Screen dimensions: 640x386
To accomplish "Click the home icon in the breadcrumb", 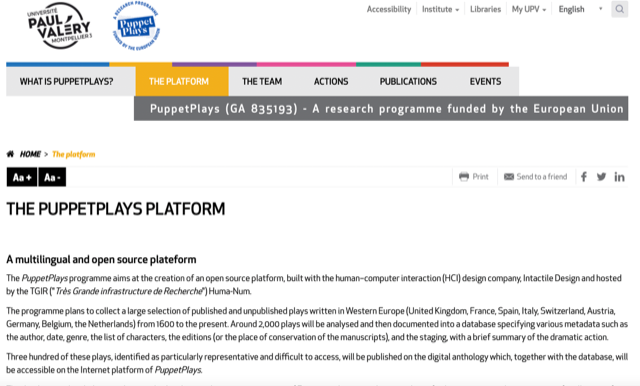I will 10,154.
